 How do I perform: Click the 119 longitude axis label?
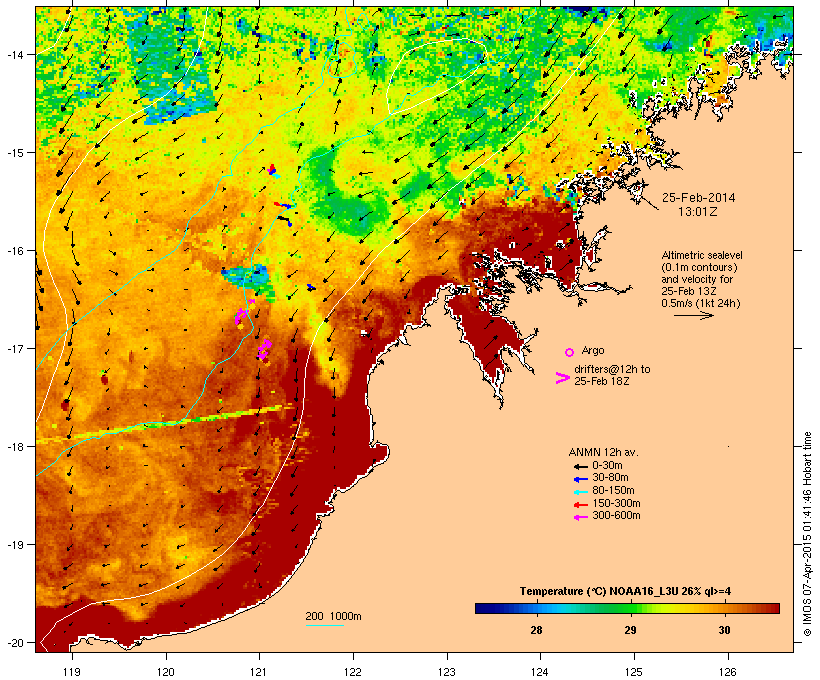click(72, 672)
